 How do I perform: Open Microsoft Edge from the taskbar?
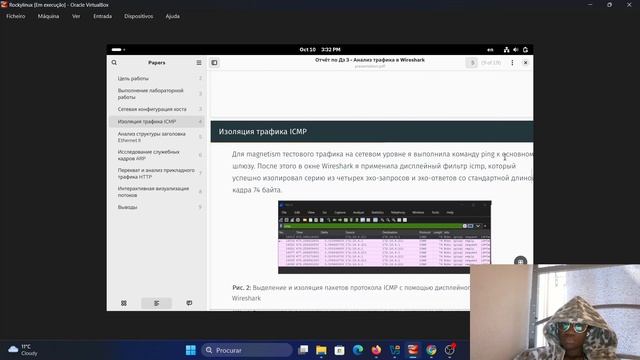point(358,350)
